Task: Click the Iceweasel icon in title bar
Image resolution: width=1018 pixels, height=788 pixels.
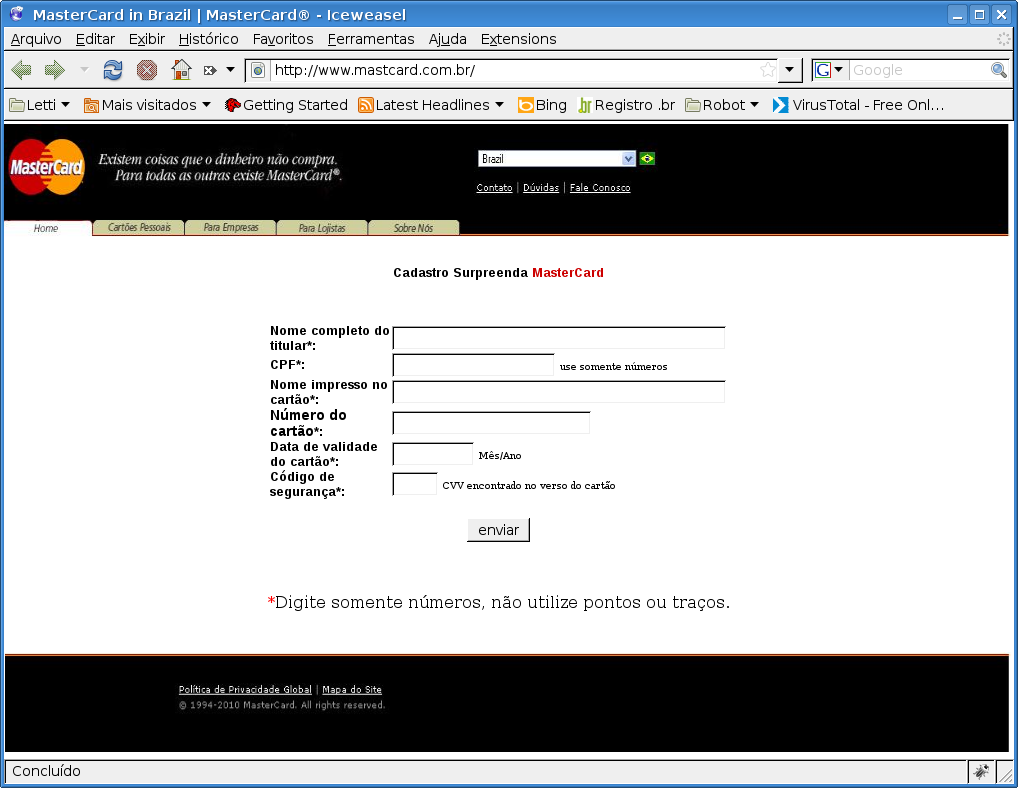Action: 17,14
